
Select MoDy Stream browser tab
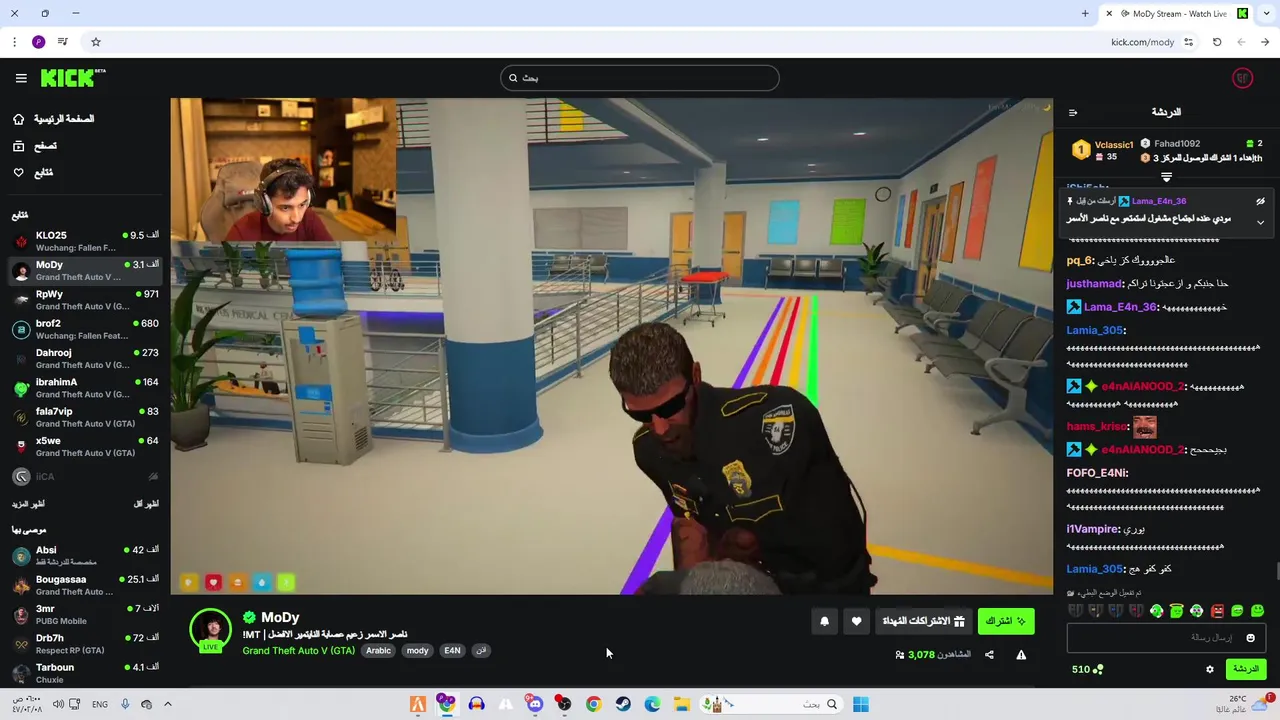[1176, 14]
